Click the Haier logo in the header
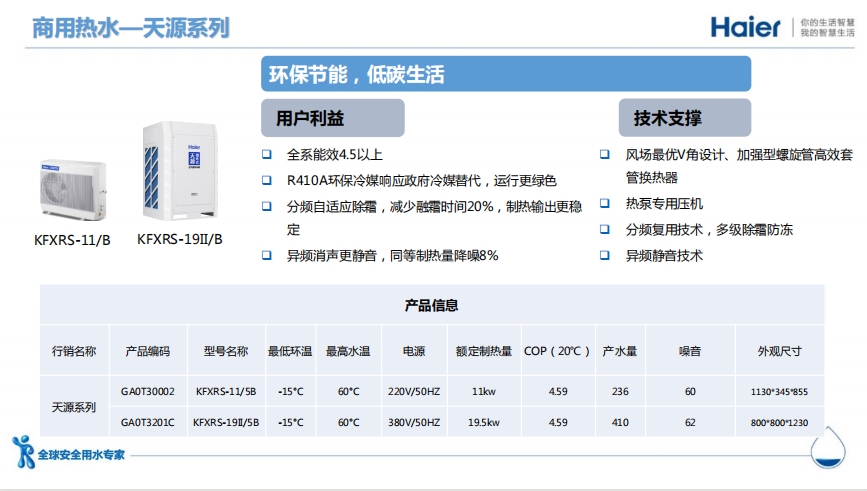Viewport: 867px width, 491px height. (x=745, y=26)
